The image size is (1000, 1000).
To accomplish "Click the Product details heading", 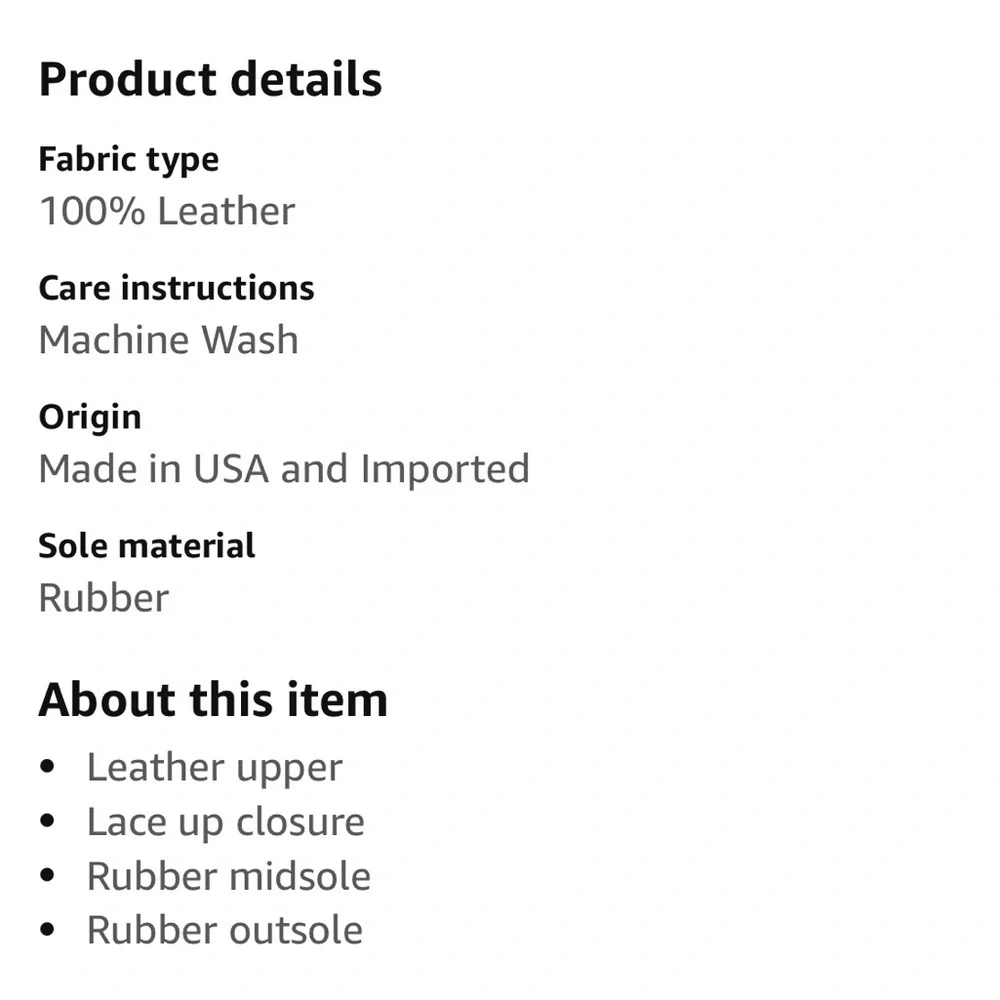I will [x=210, y=80].
